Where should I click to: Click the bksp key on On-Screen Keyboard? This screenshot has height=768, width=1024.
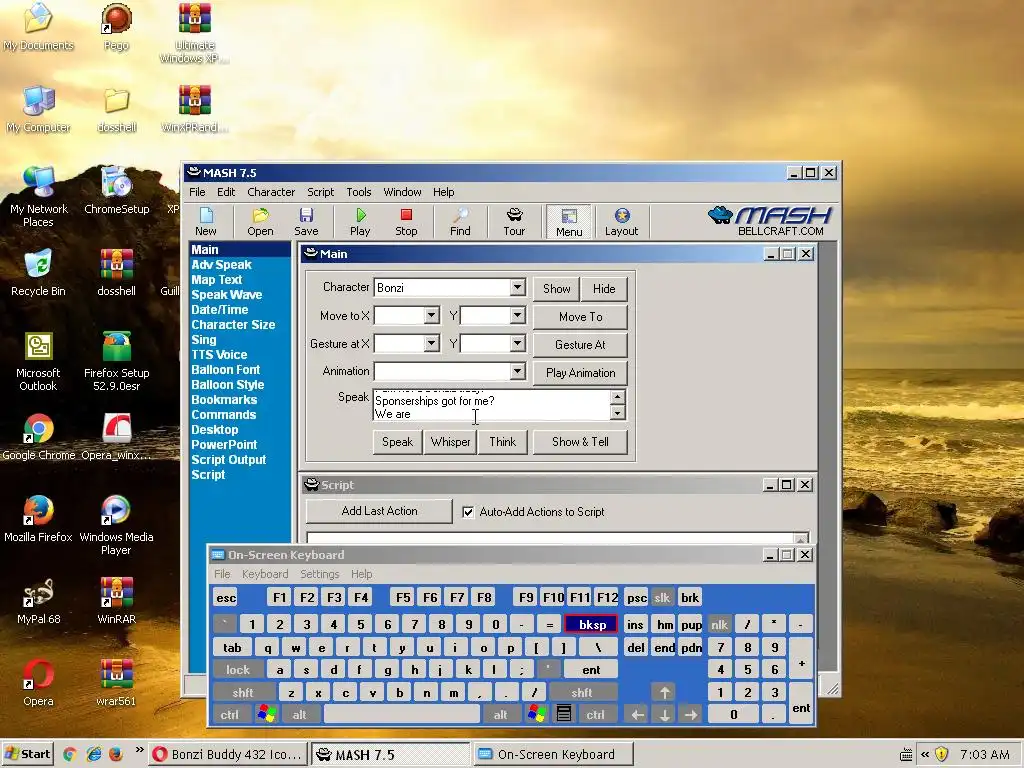click(x=592, y=624)
